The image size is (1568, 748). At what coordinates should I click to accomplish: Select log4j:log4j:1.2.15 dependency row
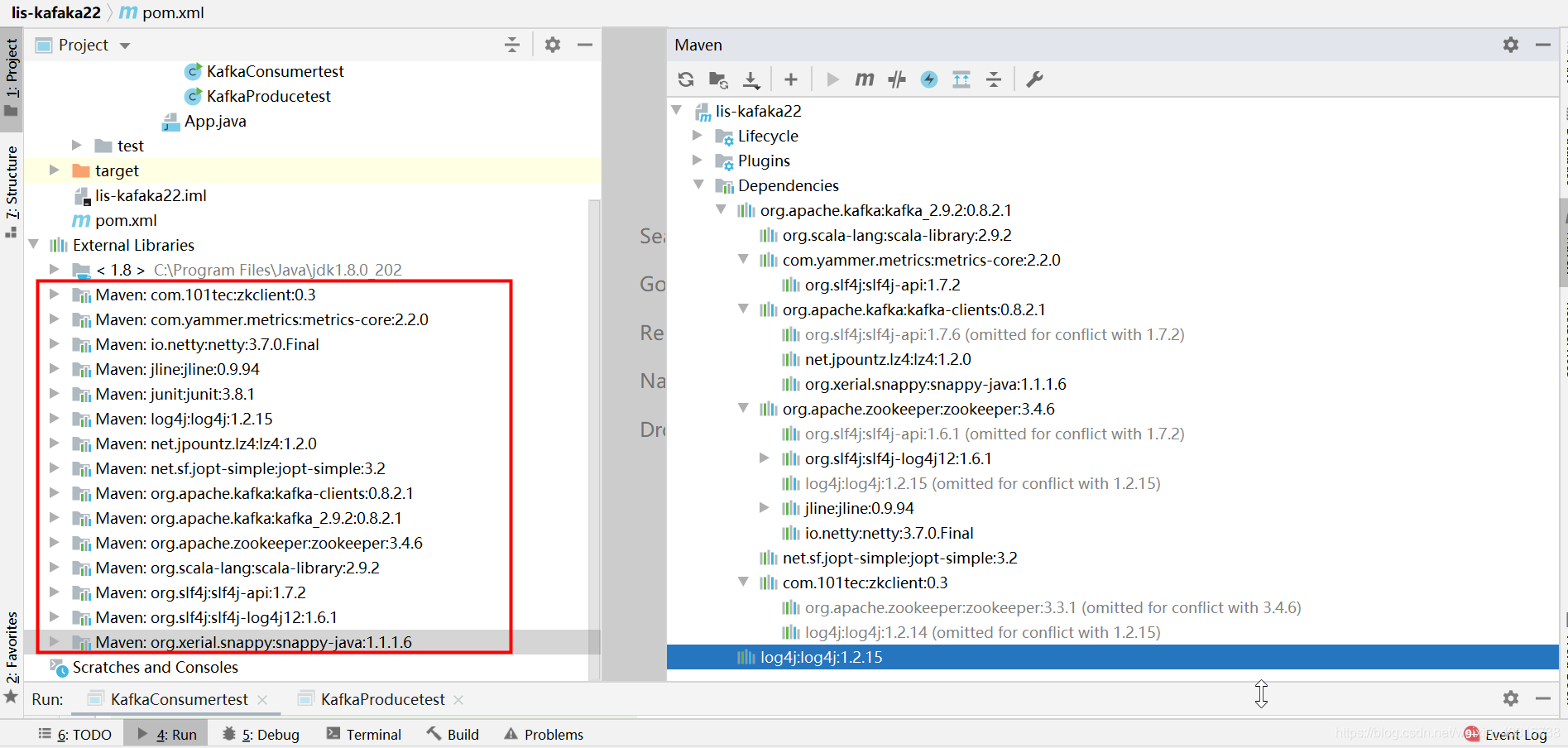click(1113, 657)
